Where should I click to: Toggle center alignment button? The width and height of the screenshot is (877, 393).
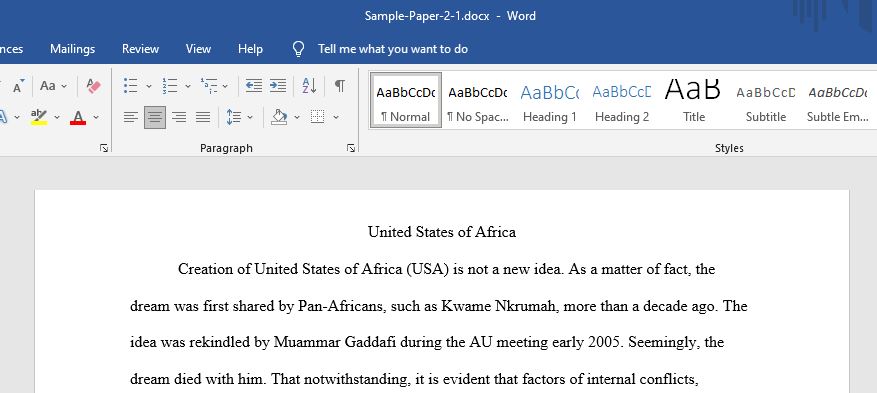point(155,117)
